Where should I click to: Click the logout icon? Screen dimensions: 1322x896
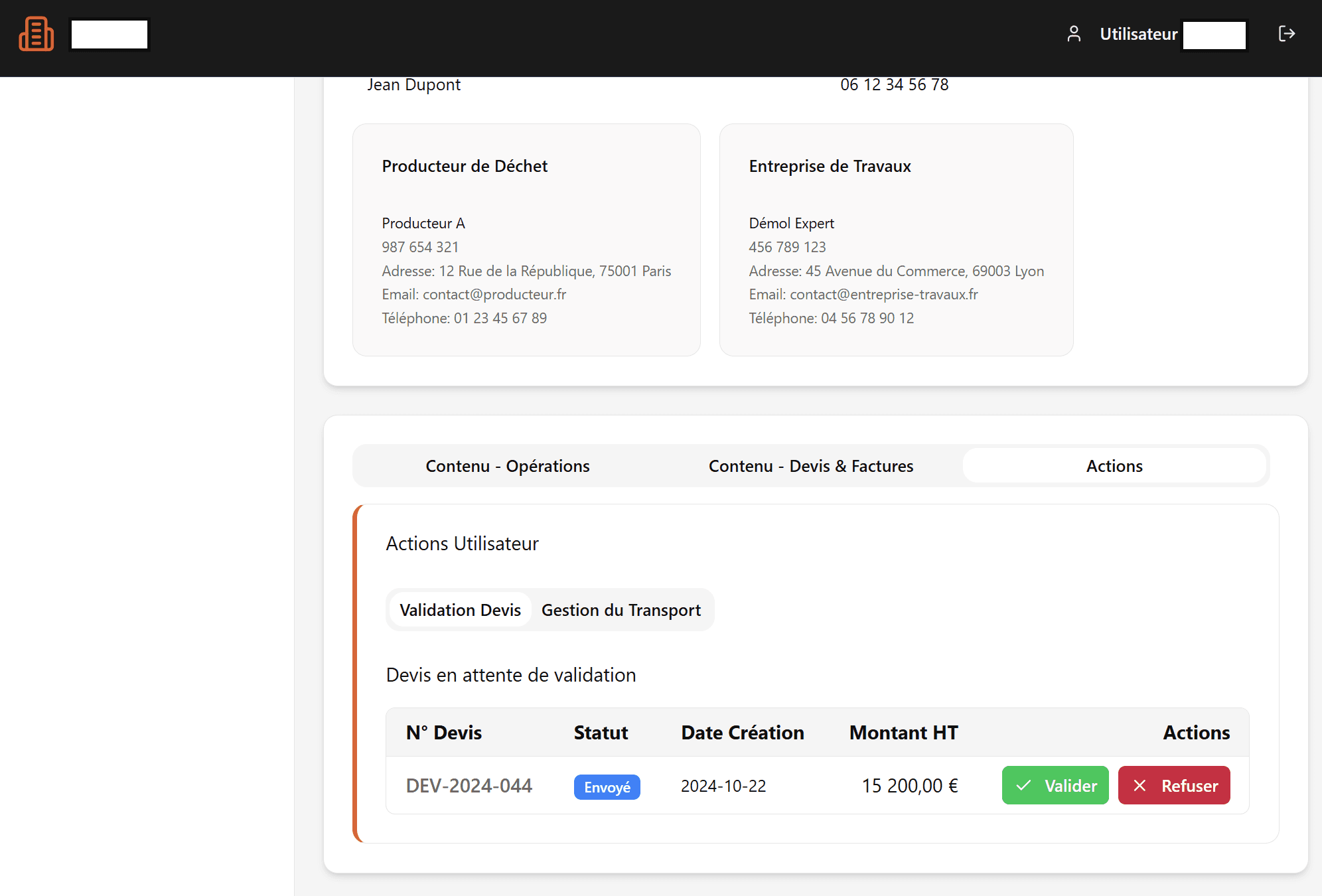tap(1286, 34)
